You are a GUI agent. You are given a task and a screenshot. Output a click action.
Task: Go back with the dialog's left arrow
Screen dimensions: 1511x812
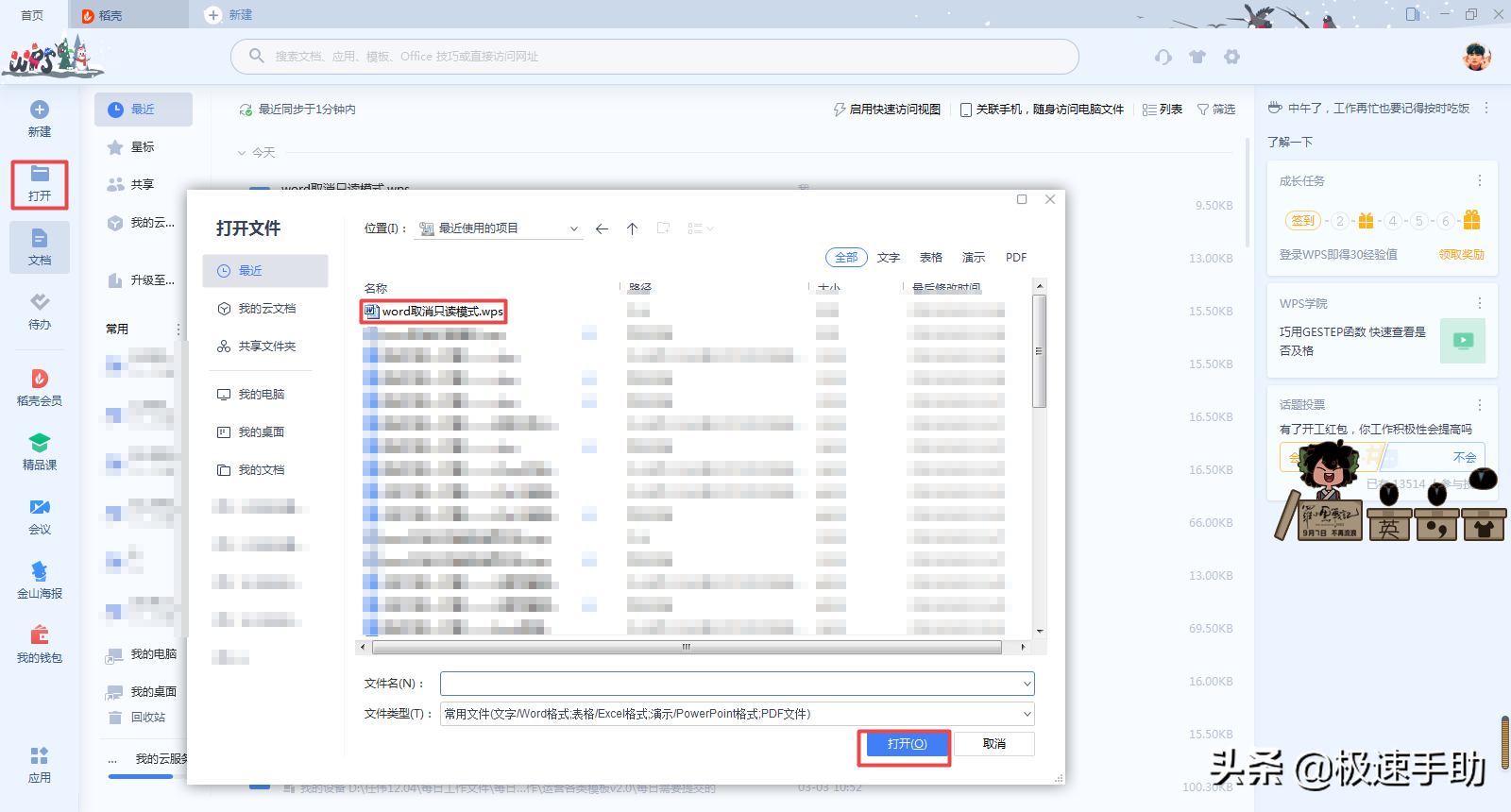[602, 228]
